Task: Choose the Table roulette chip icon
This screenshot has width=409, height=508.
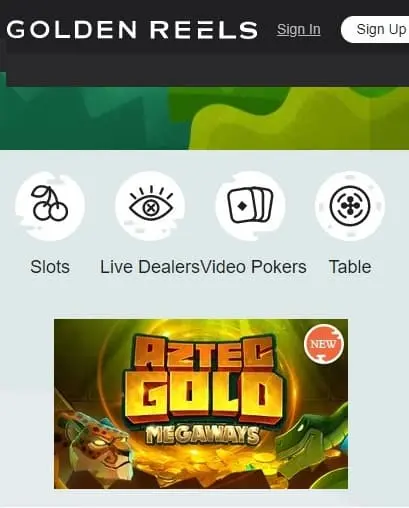Action: point(350,206)
